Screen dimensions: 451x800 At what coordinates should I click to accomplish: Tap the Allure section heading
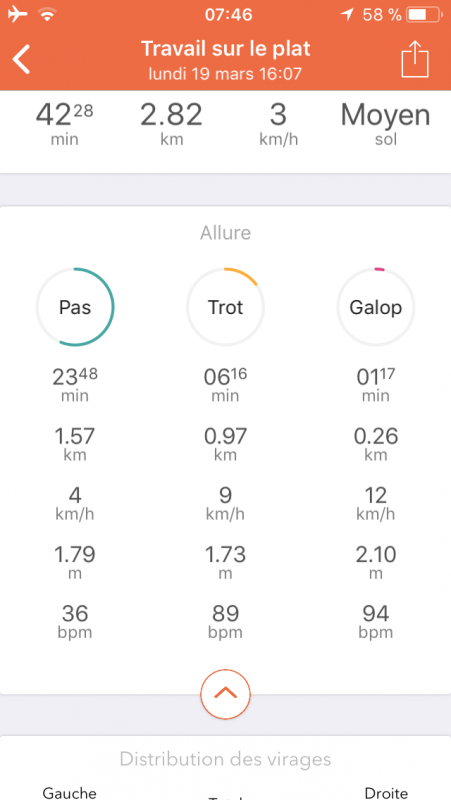(226, 233)
